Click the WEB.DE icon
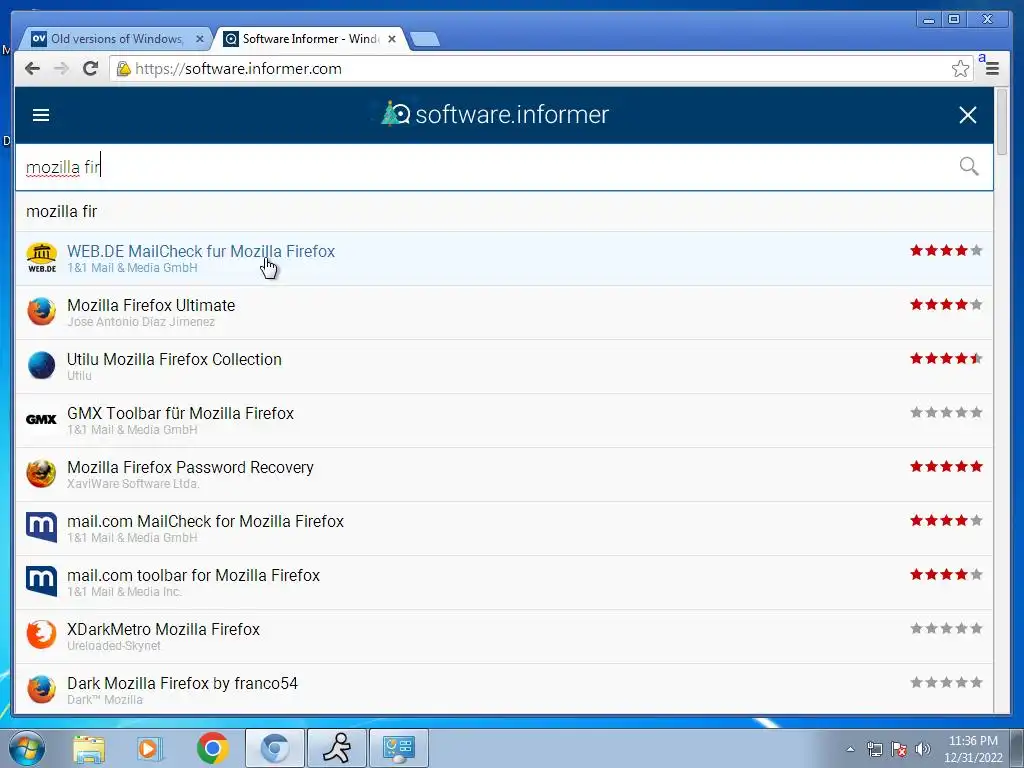This screenshot has width=1024, height=768. [41, 258]
